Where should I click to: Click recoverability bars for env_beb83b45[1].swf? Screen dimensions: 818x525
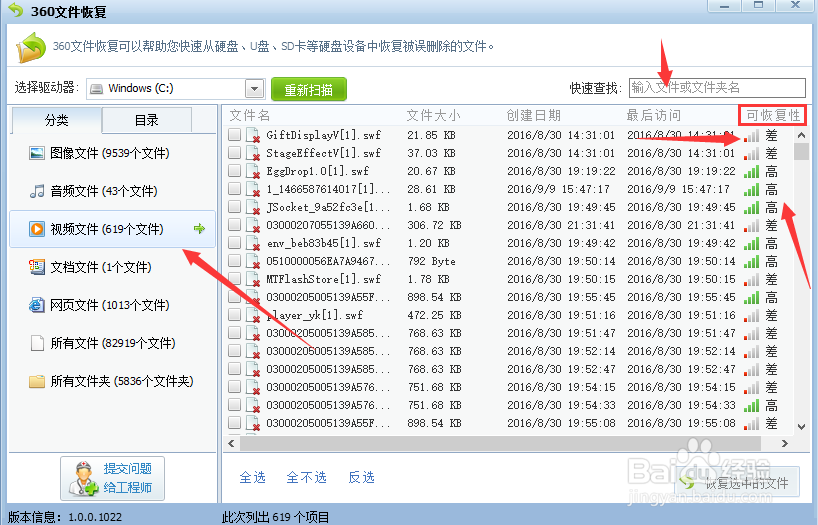point(751,244)
